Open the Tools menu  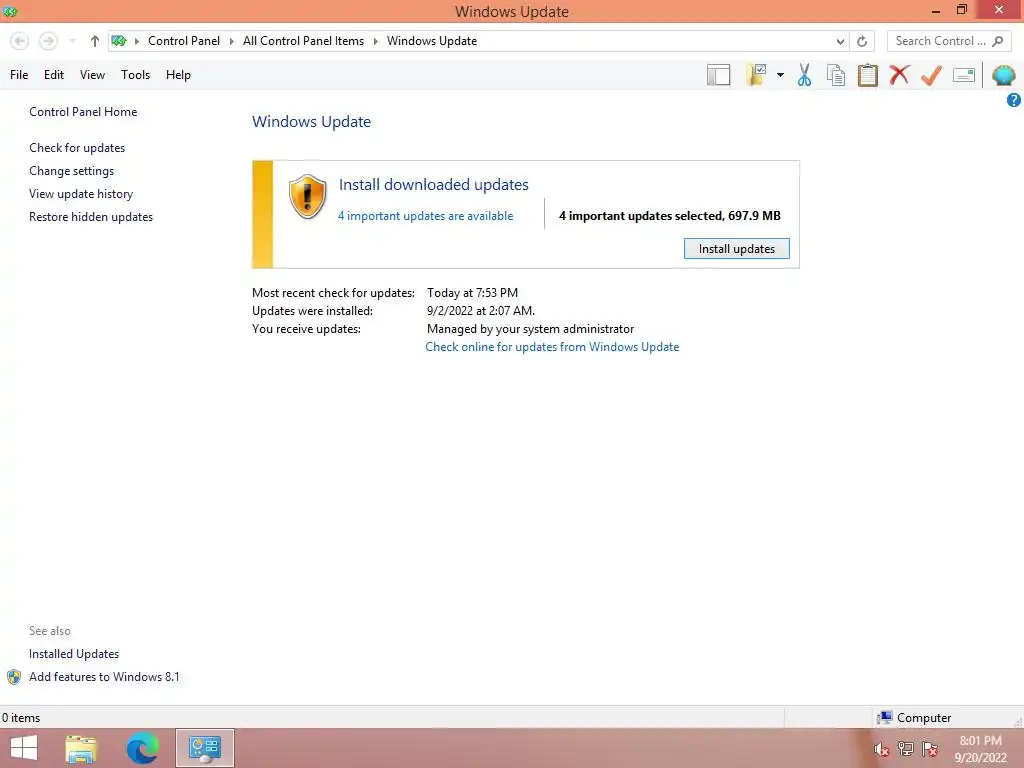(x=135, y=75)
